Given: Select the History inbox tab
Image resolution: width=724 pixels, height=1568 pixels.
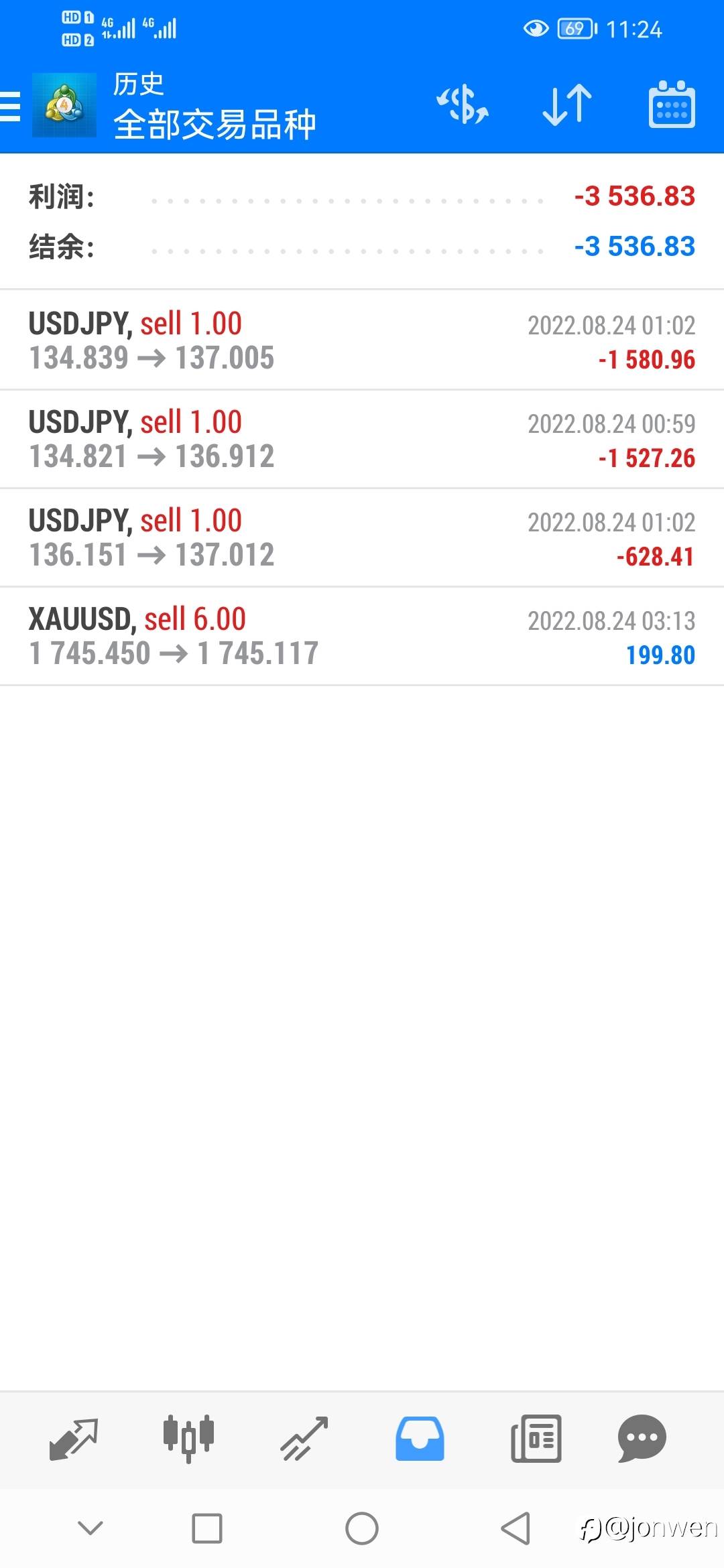Looking at the screenshot, I should 420,1438.
